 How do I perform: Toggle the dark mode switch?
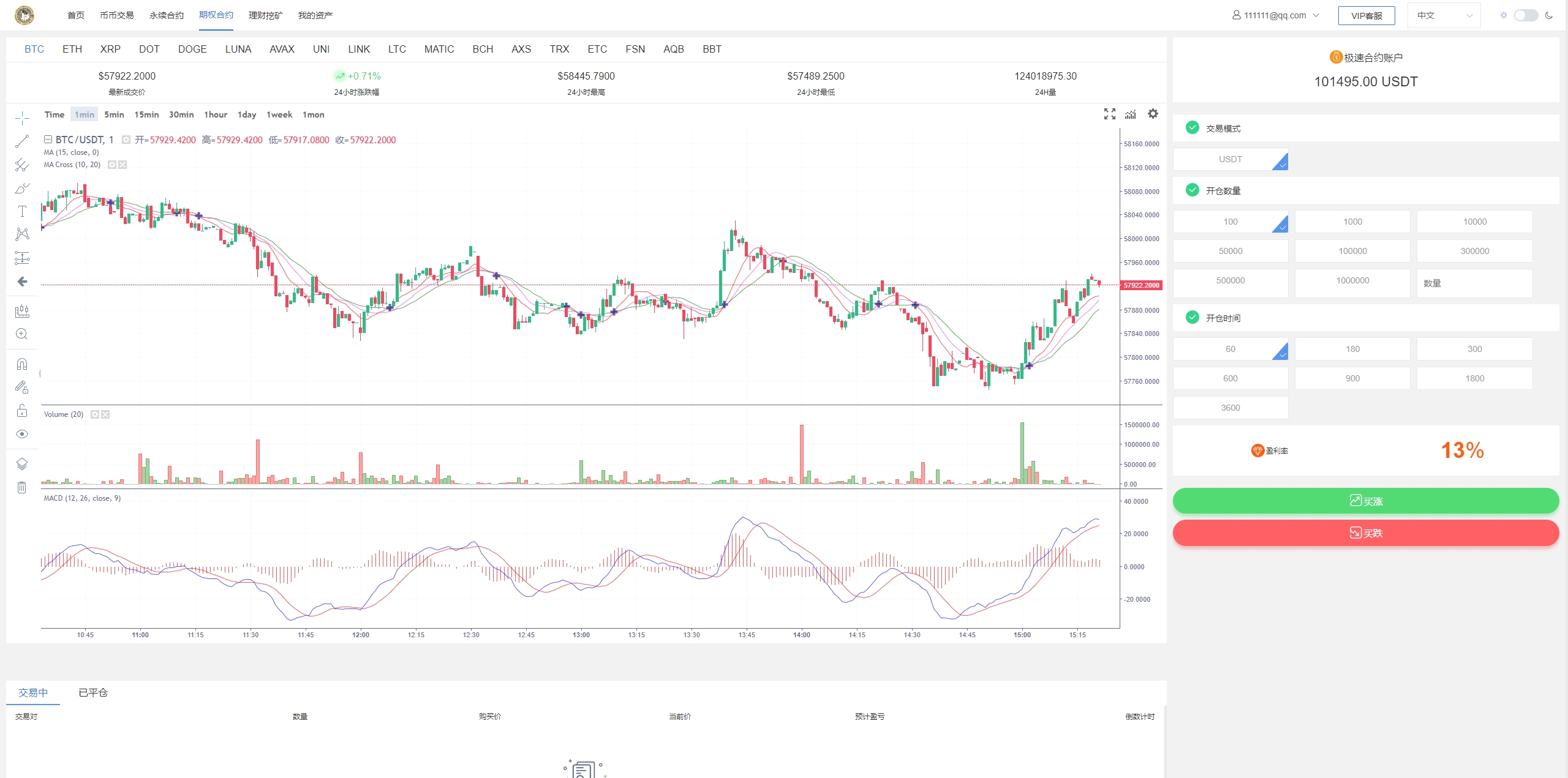tap(1526, 15)
